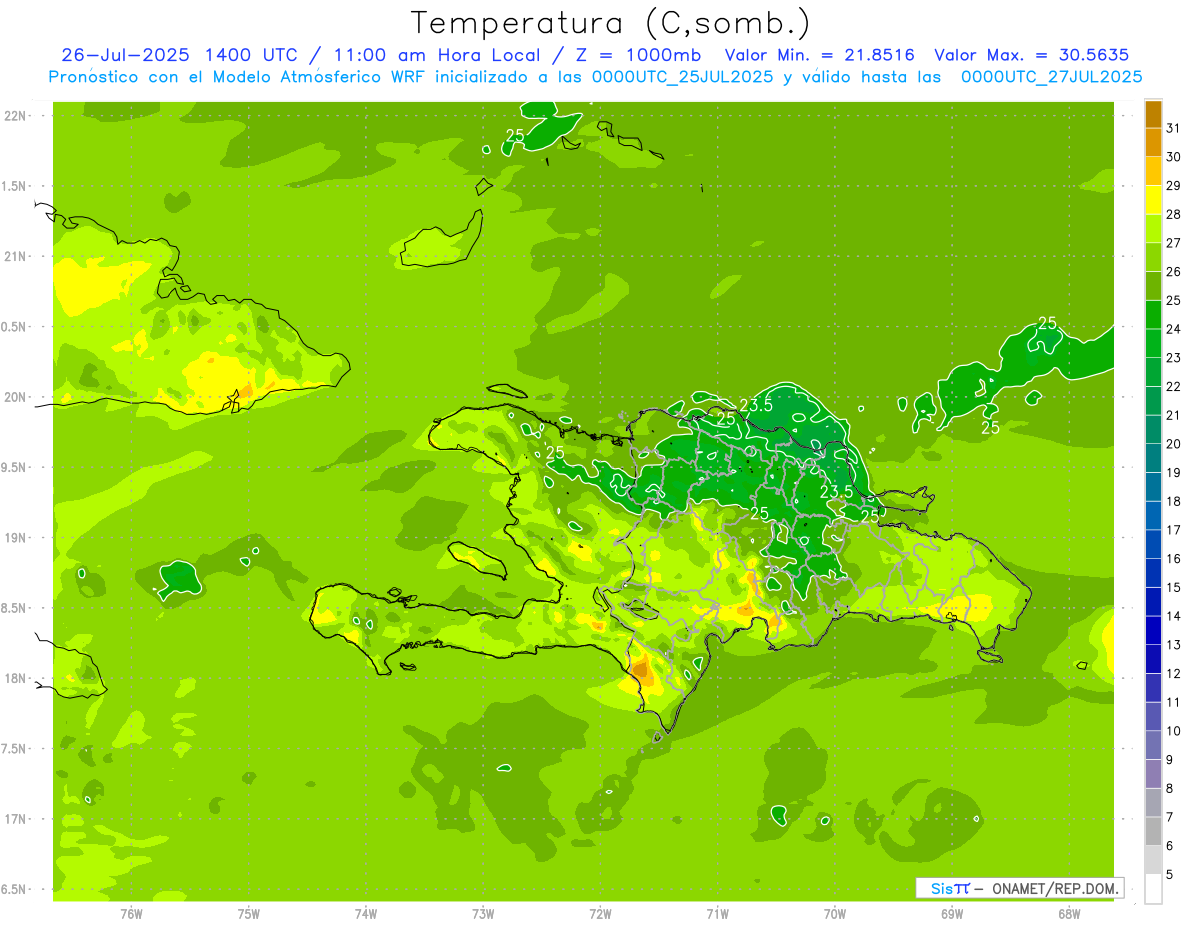Click the 68W longitude axis label

[x=1069, y=914]
